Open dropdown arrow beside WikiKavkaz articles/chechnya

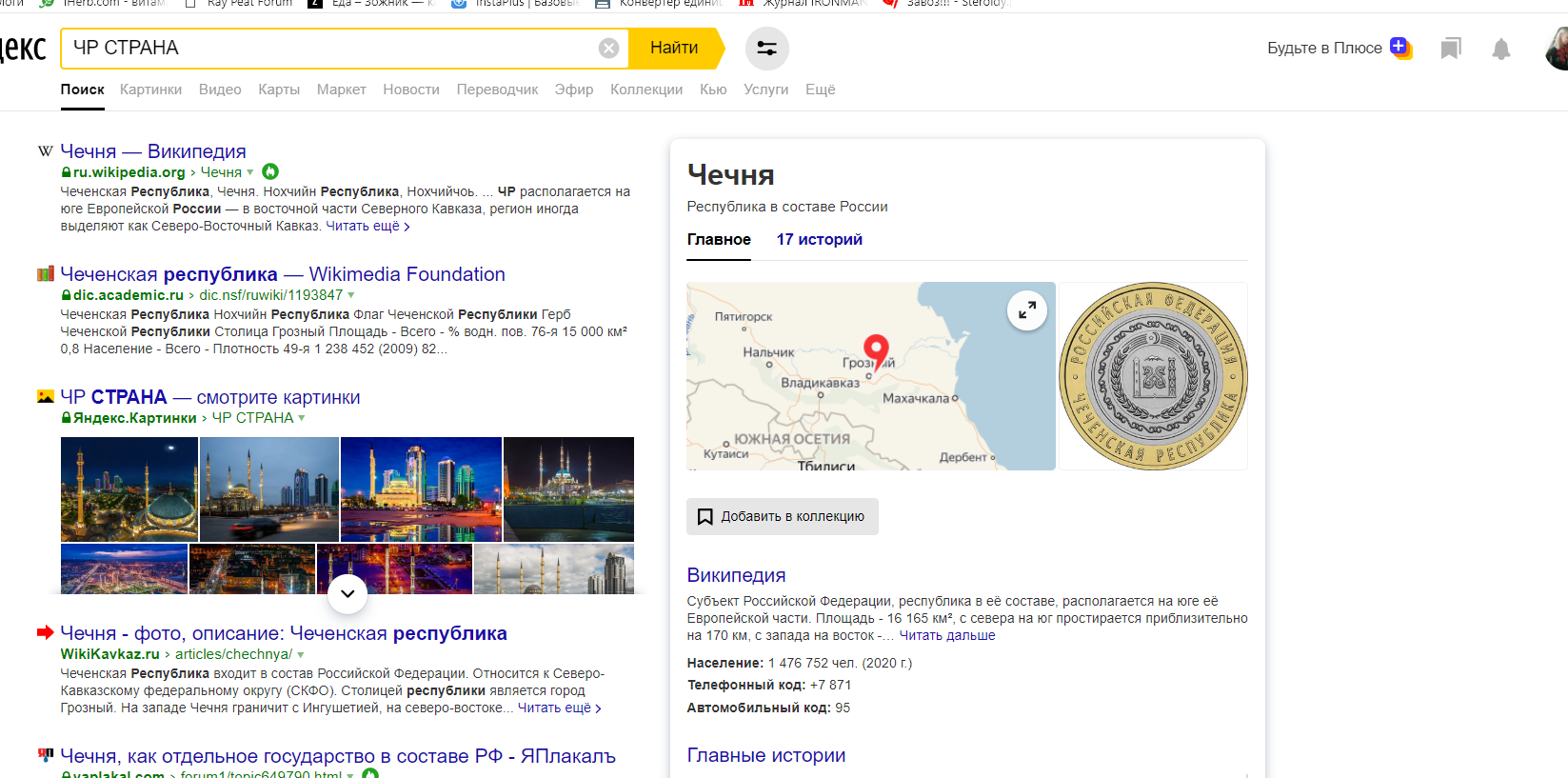tap(301, 654)
